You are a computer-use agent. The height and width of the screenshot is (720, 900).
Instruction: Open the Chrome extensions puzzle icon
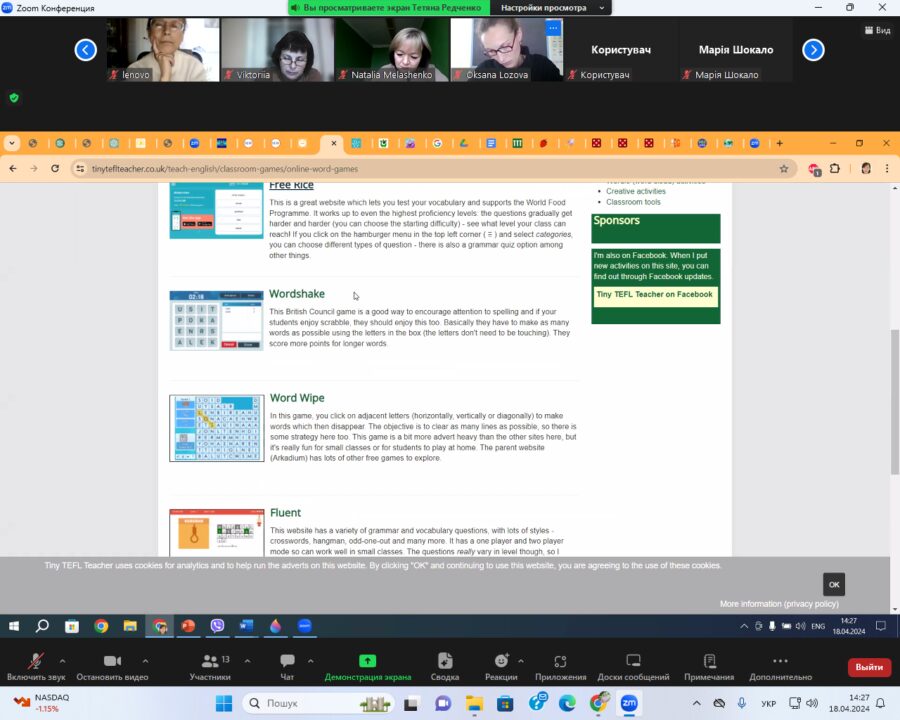point(835,168)
